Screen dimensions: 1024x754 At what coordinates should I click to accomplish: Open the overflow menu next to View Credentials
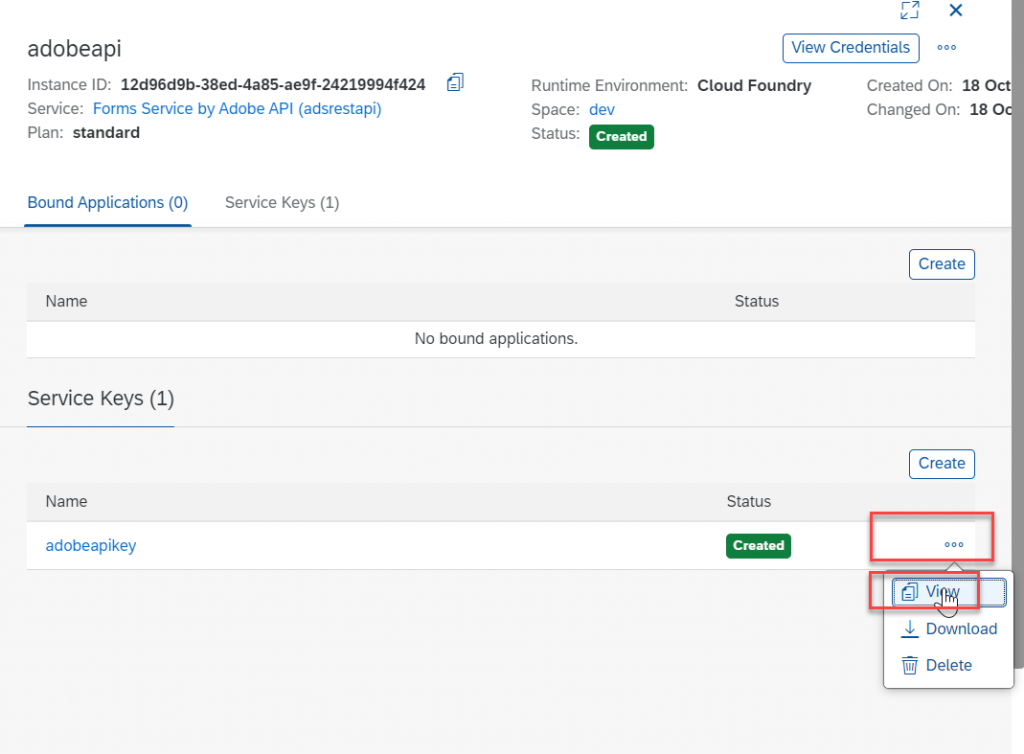coord(946,48)
